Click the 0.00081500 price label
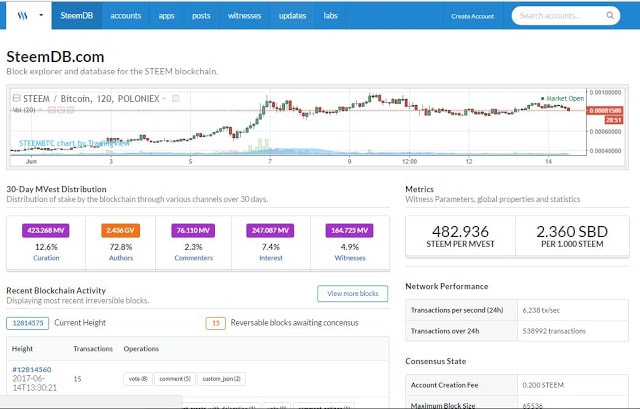The image size is (640, 409). 605,110
